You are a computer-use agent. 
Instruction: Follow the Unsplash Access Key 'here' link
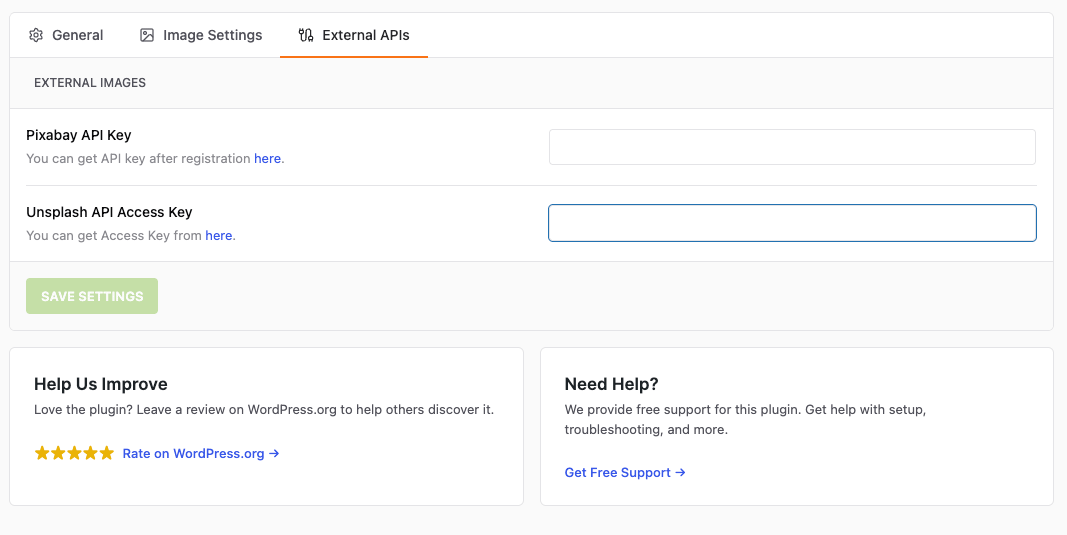click(218, 236)
